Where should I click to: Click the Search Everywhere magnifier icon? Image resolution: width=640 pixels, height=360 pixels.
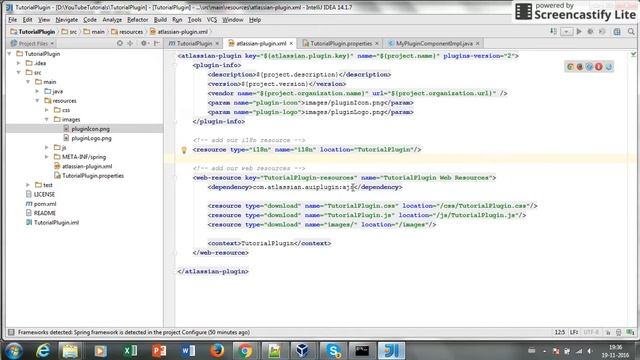point(631,31)
